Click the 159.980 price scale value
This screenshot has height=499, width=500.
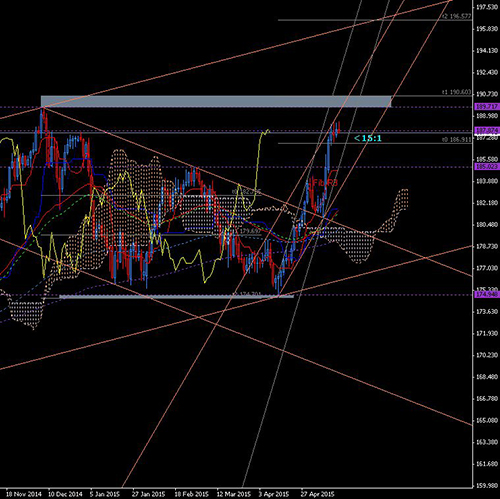[487, 486]
